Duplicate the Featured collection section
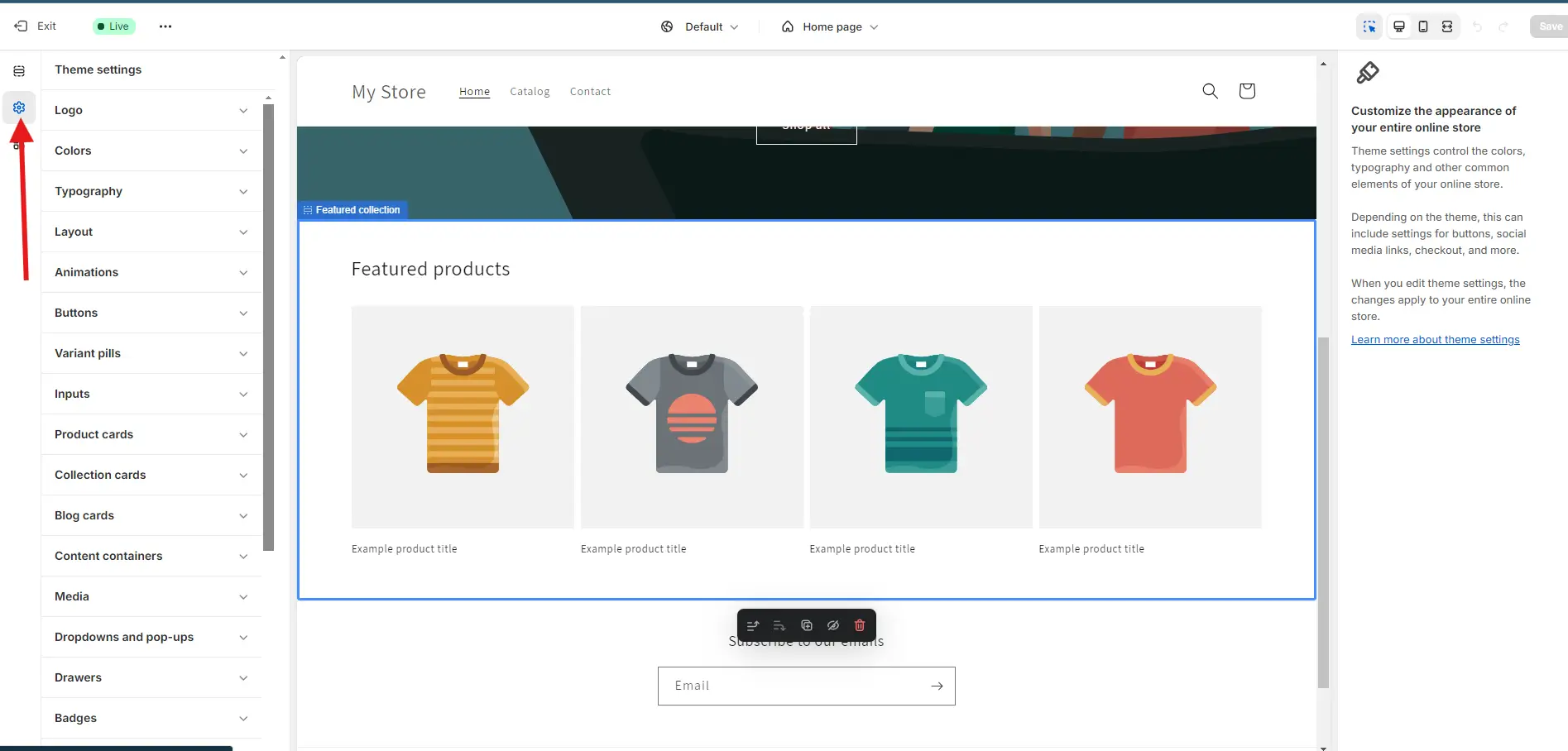Viewport: 1568px width, 751px height. pyautogui.click(x=807, y=625)
